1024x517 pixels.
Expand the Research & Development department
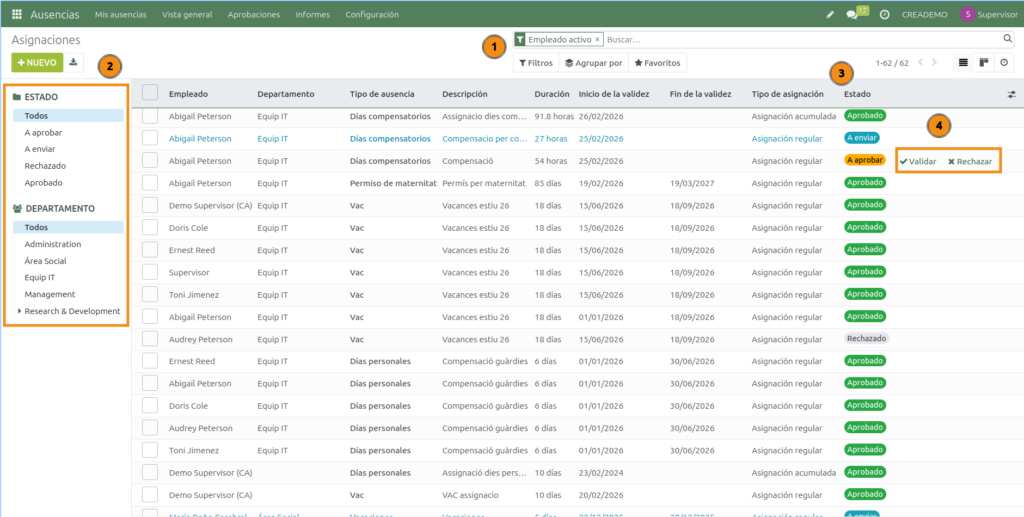(x=19, y=311)
